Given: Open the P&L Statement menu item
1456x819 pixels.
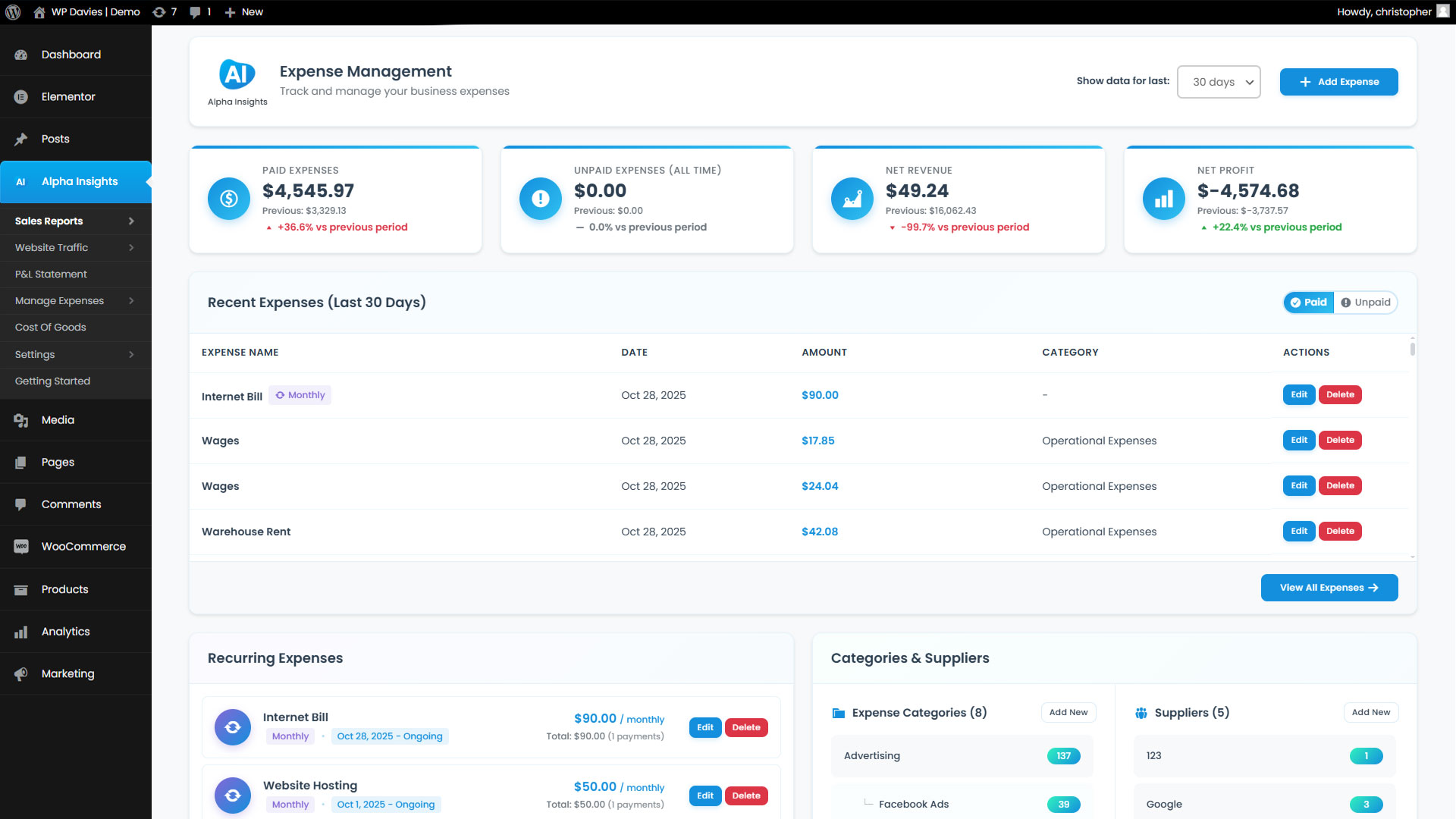Looking at the screenshot, I should 51,275.
